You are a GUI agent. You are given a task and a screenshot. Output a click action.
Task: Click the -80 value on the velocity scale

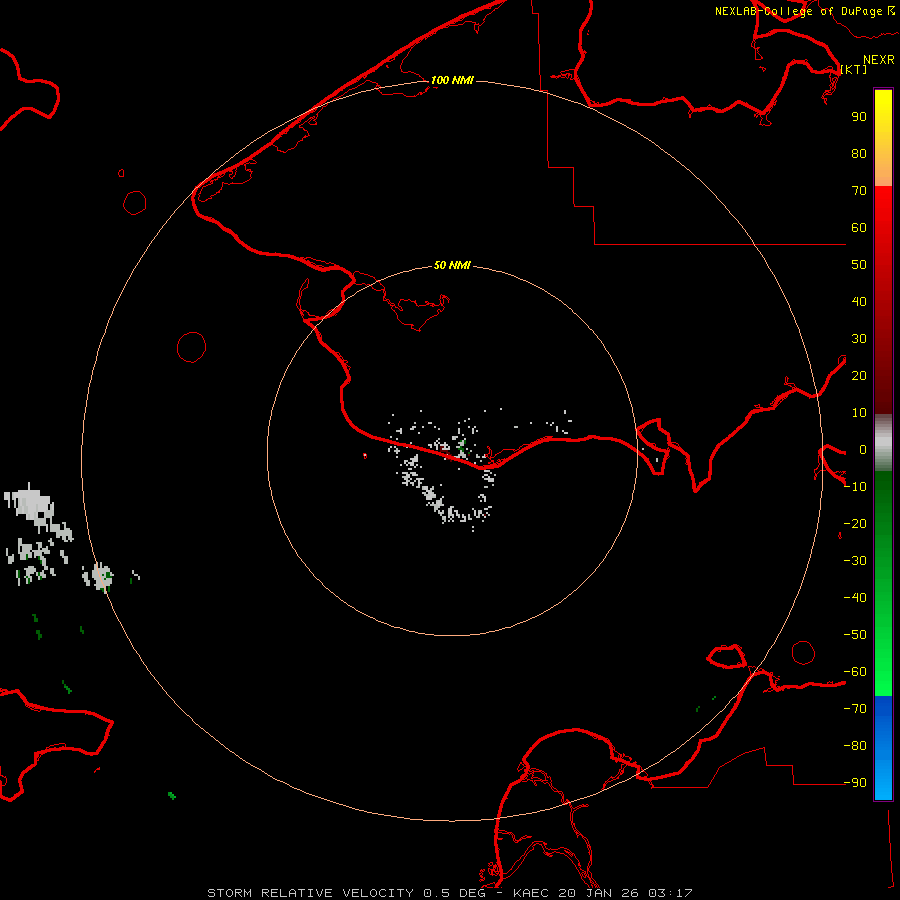coord(855,746)
